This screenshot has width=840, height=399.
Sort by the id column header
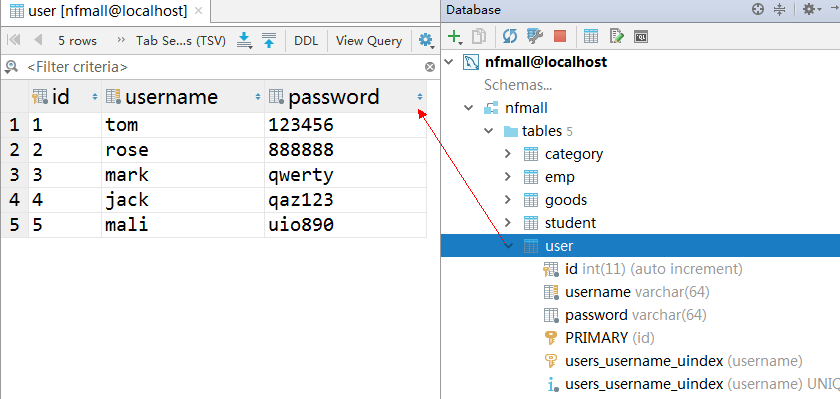click(65, 97)
